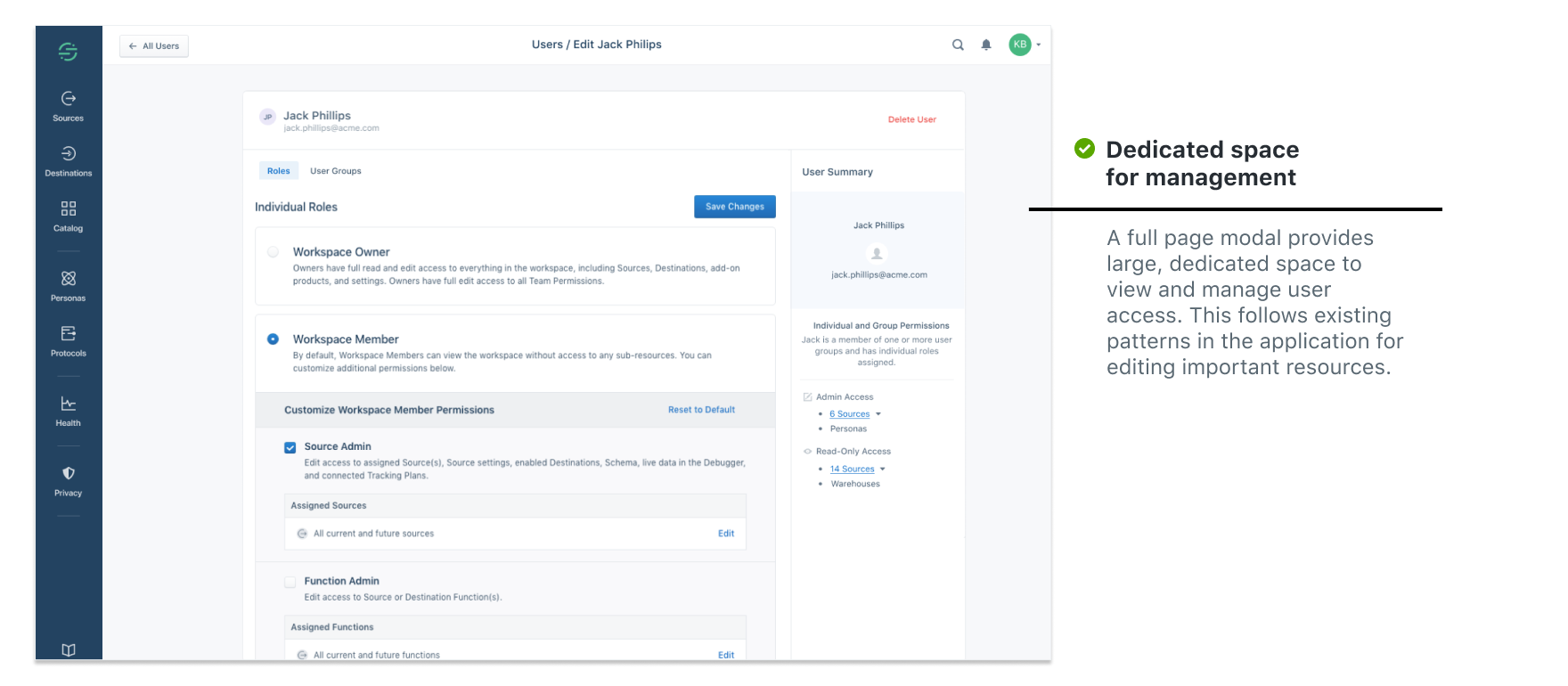Open the notifications bell
Viewport: 1568px width, 686px height.
986,45
